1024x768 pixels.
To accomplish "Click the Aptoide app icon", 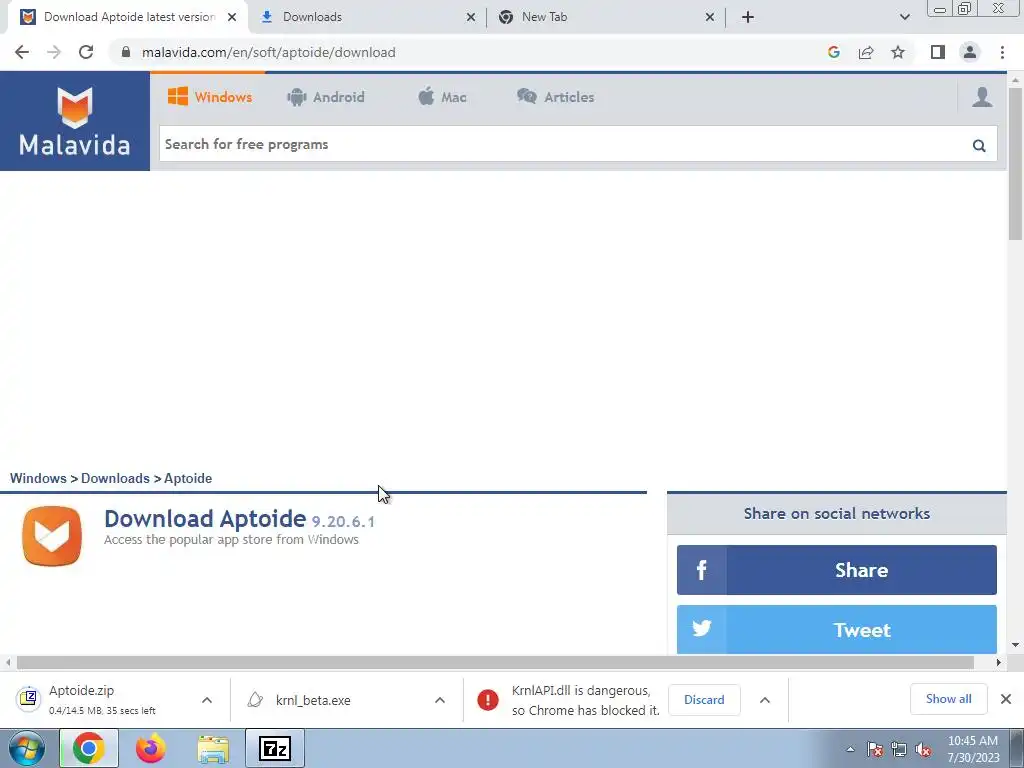I will [52, 536].
